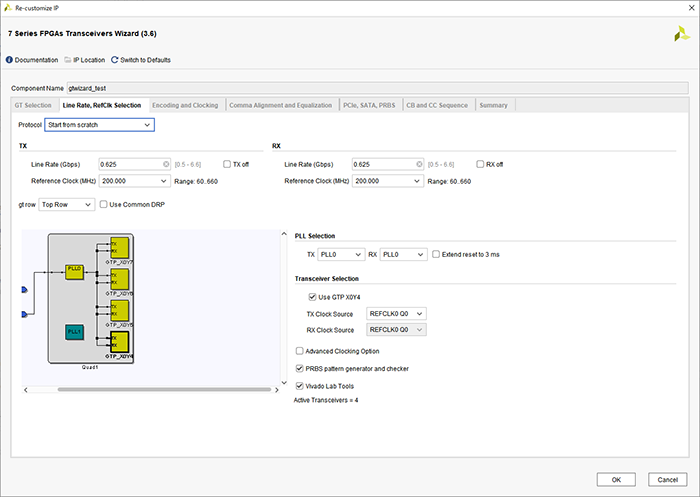Viewport: 700px width, 497px height.
Task: Open the gt row dropdown
Action: [x=67, y=205]
